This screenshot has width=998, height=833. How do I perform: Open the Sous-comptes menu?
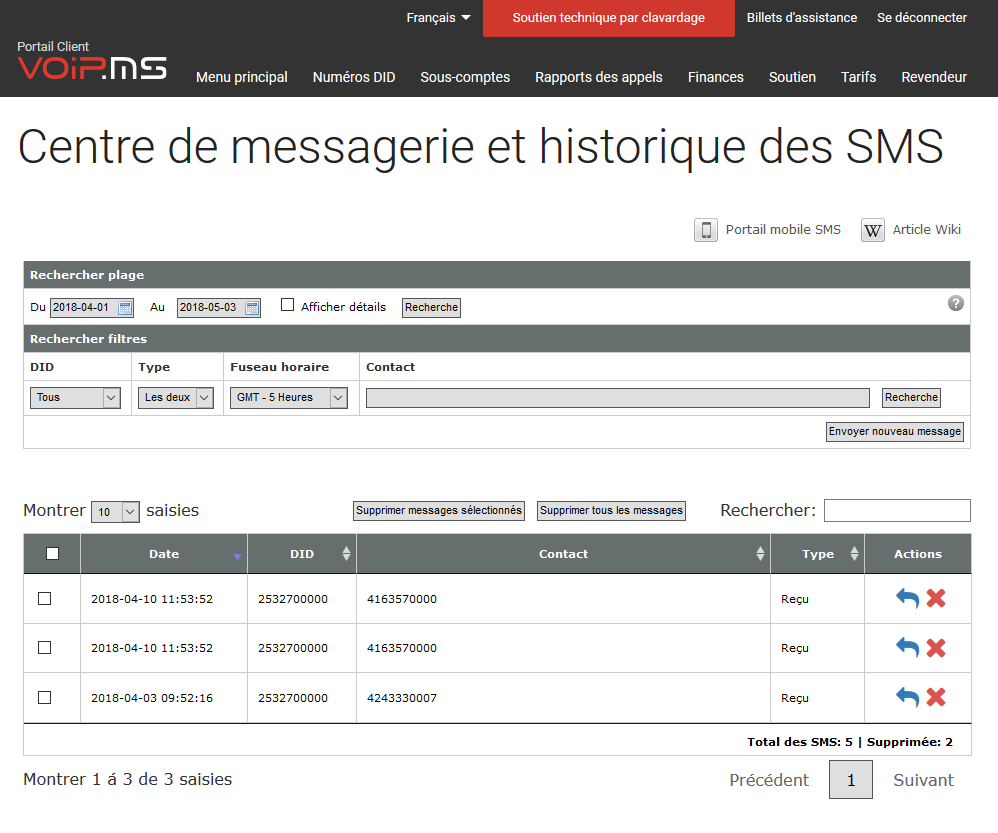[x=465, y=77]
